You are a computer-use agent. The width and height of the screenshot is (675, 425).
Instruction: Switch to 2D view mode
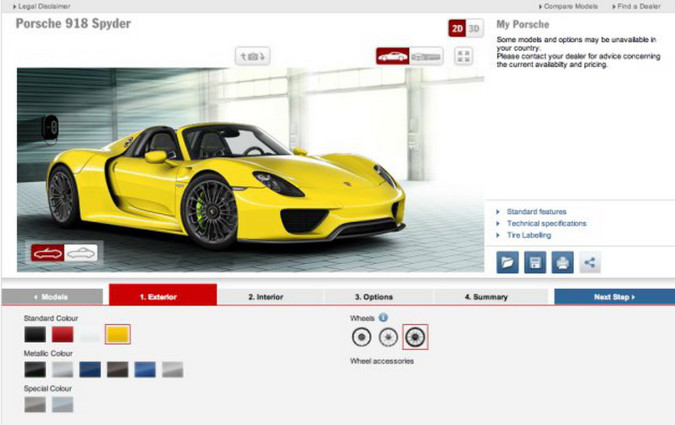[x=458, y=28]
